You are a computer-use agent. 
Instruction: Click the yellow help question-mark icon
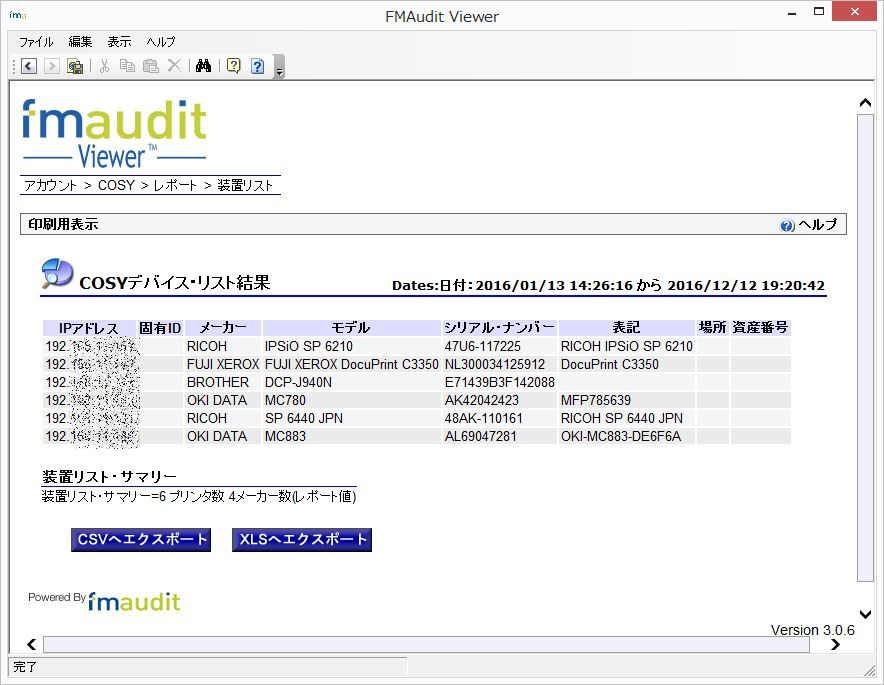pyautogui.click(x=233, y=66)
